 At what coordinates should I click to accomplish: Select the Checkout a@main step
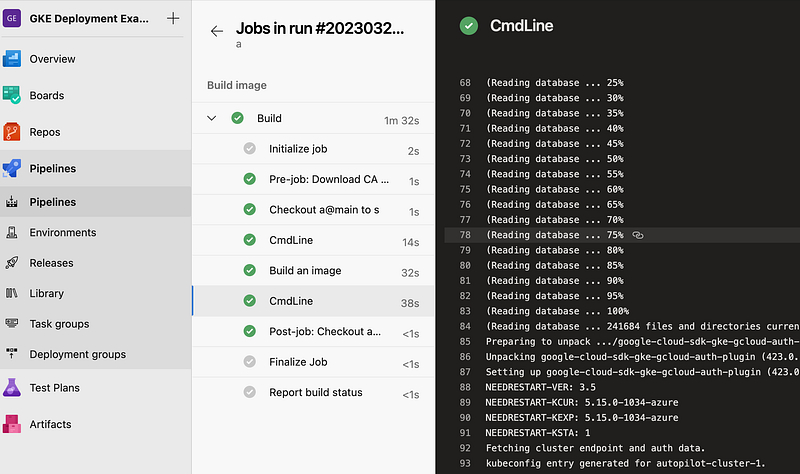tap(313, 210)
